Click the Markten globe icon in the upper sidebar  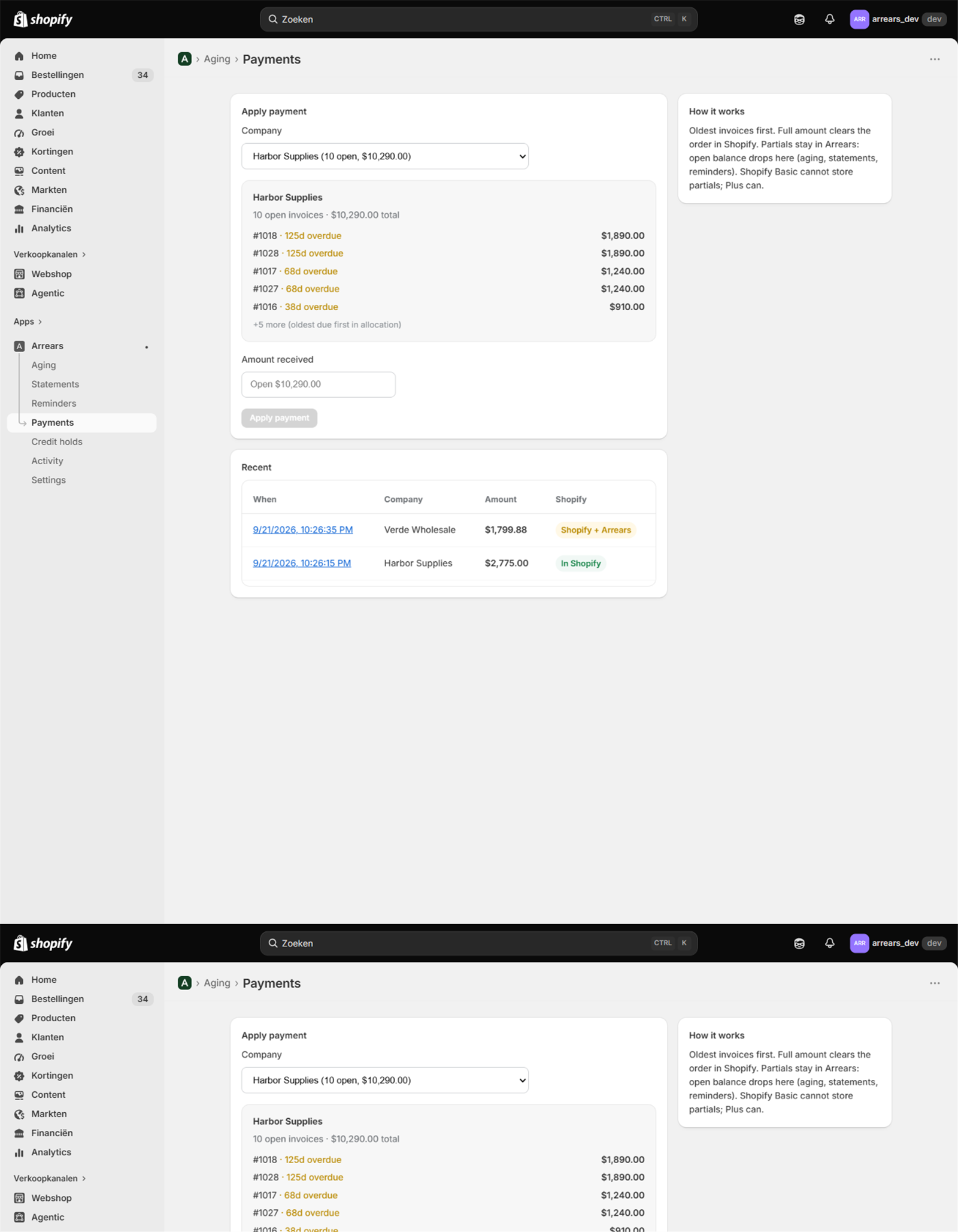point(19,190)
